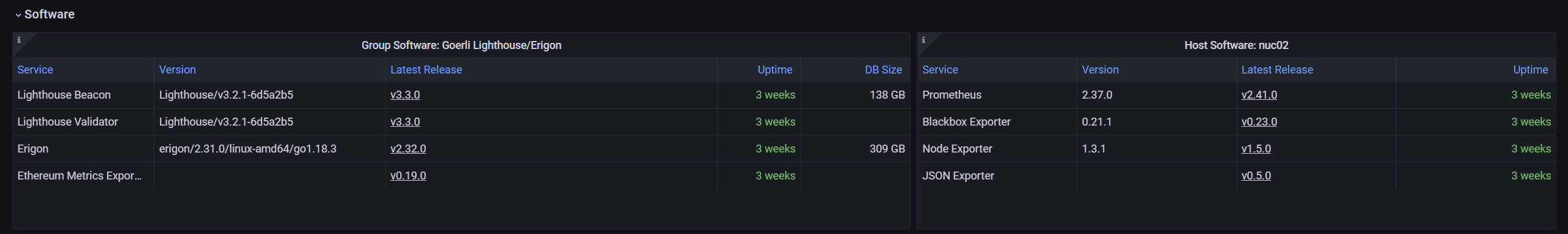
Task: Sort group table by Version column
Action: coord(177,70)
